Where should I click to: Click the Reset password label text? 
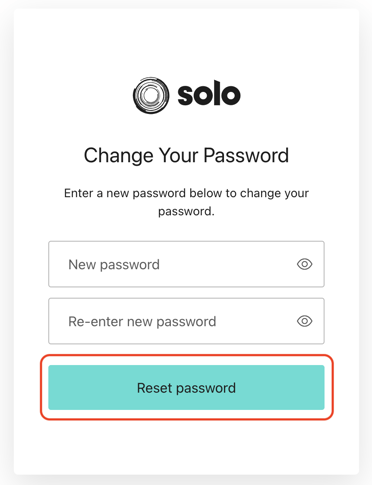coord(186,388)
